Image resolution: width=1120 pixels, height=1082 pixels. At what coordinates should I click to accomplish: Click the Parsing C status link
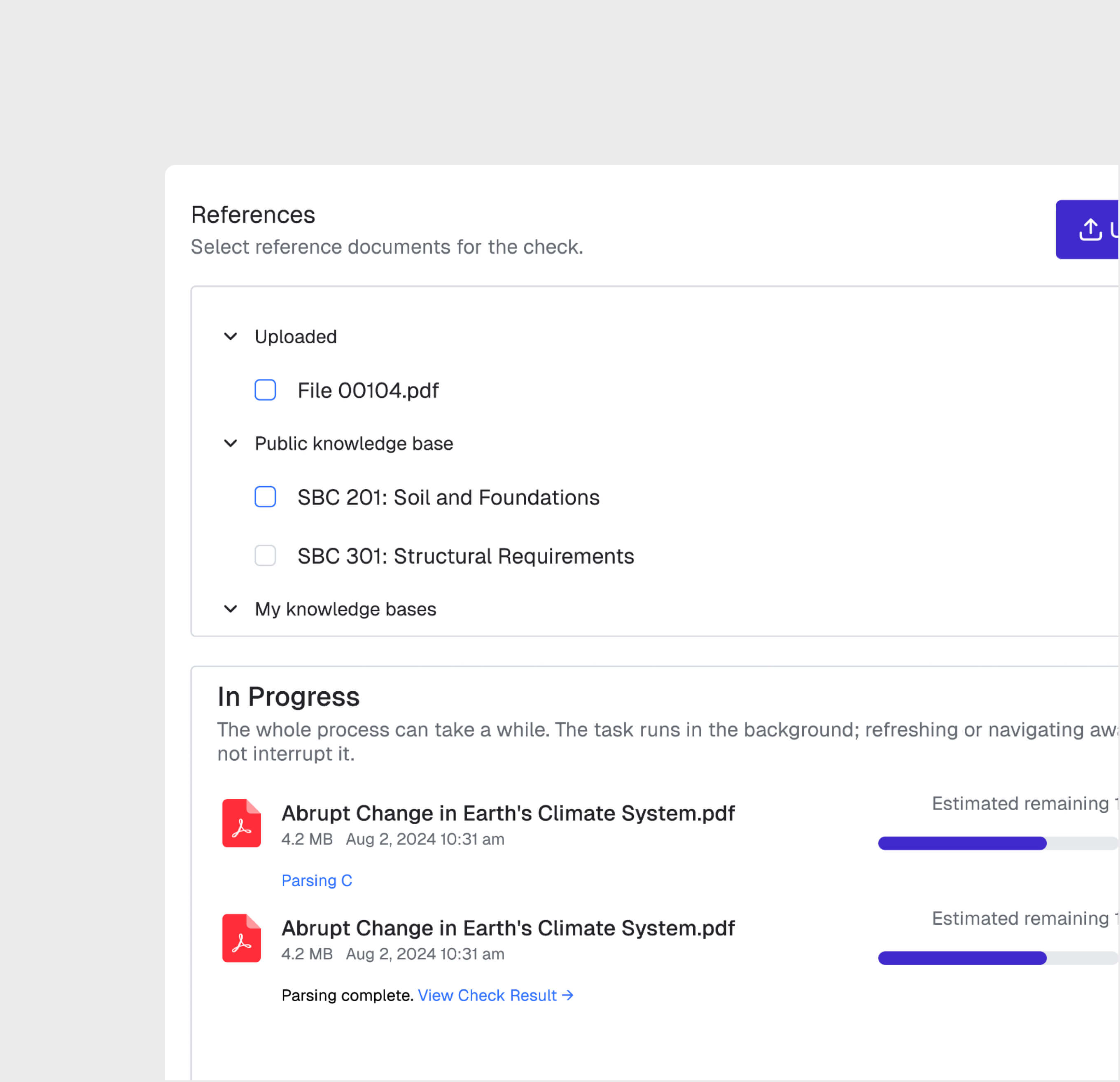317,880
